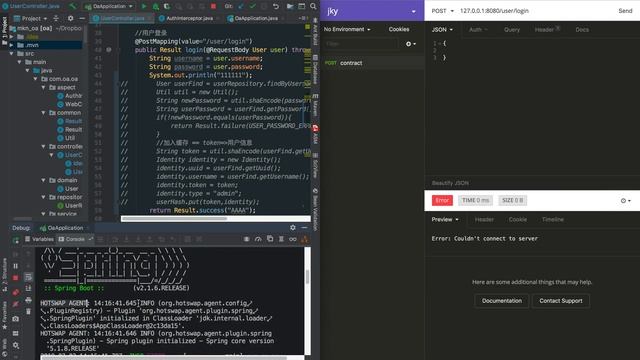
Task: Toggle the Bean Validation side tab
Action: [x=315, y=209]
